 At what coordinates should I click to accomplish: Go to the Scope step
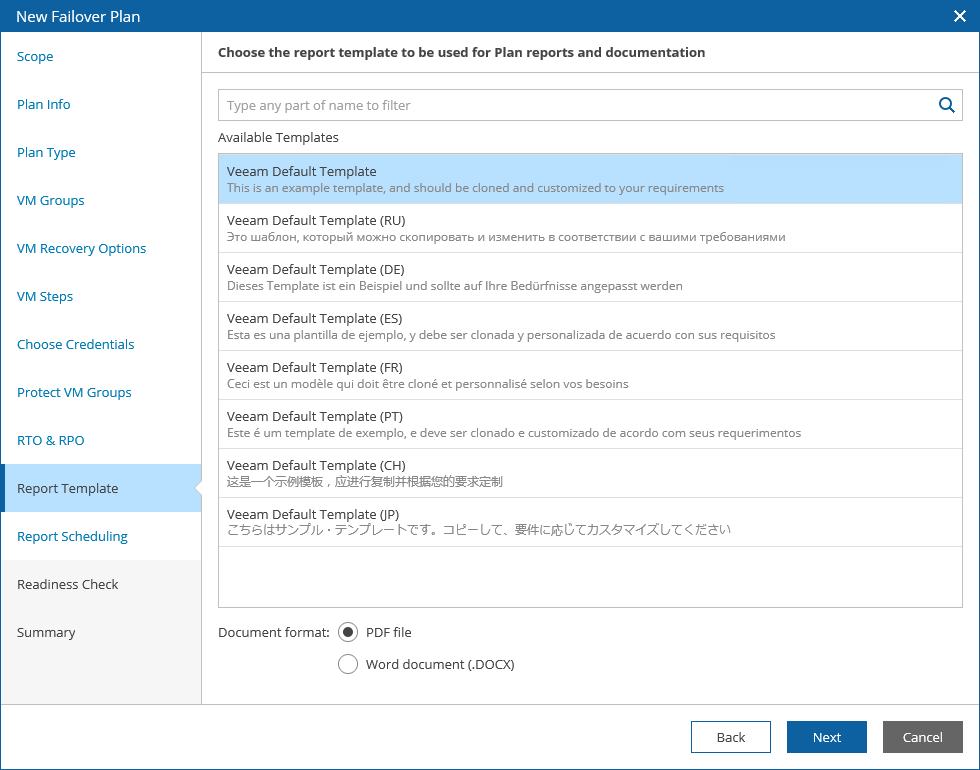(x=35, y=57)
